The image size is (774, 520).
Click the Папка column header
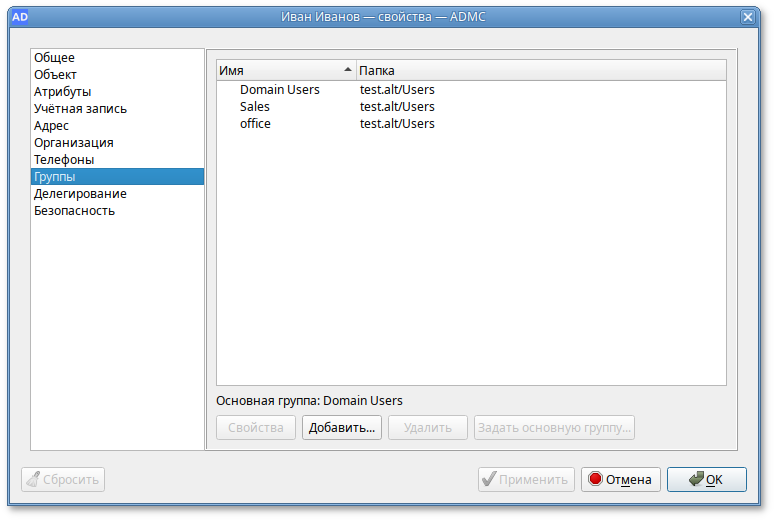540,71
